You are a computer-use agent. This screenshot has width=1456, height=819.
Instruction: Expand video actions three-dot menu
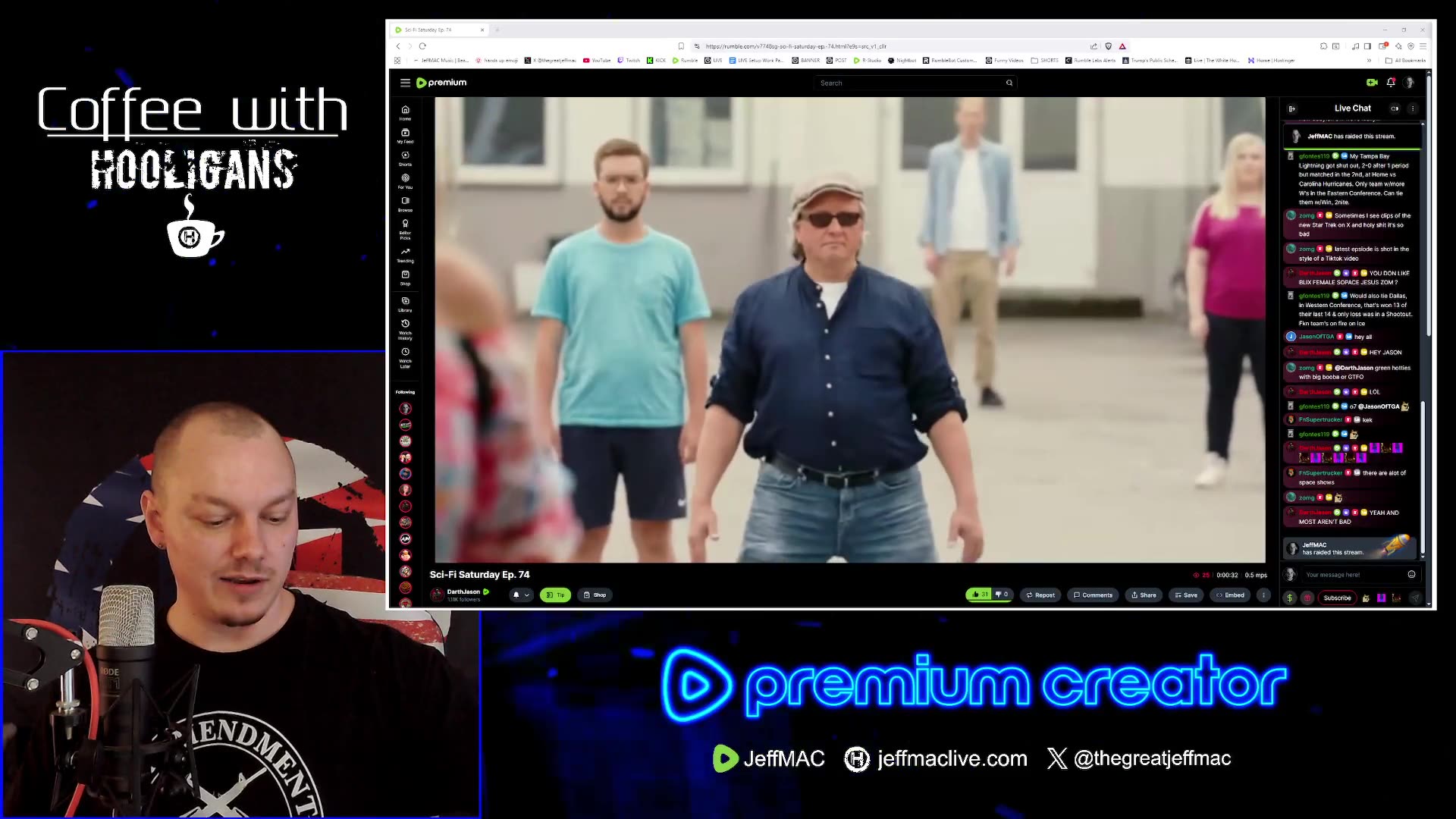coord(1263,595)
